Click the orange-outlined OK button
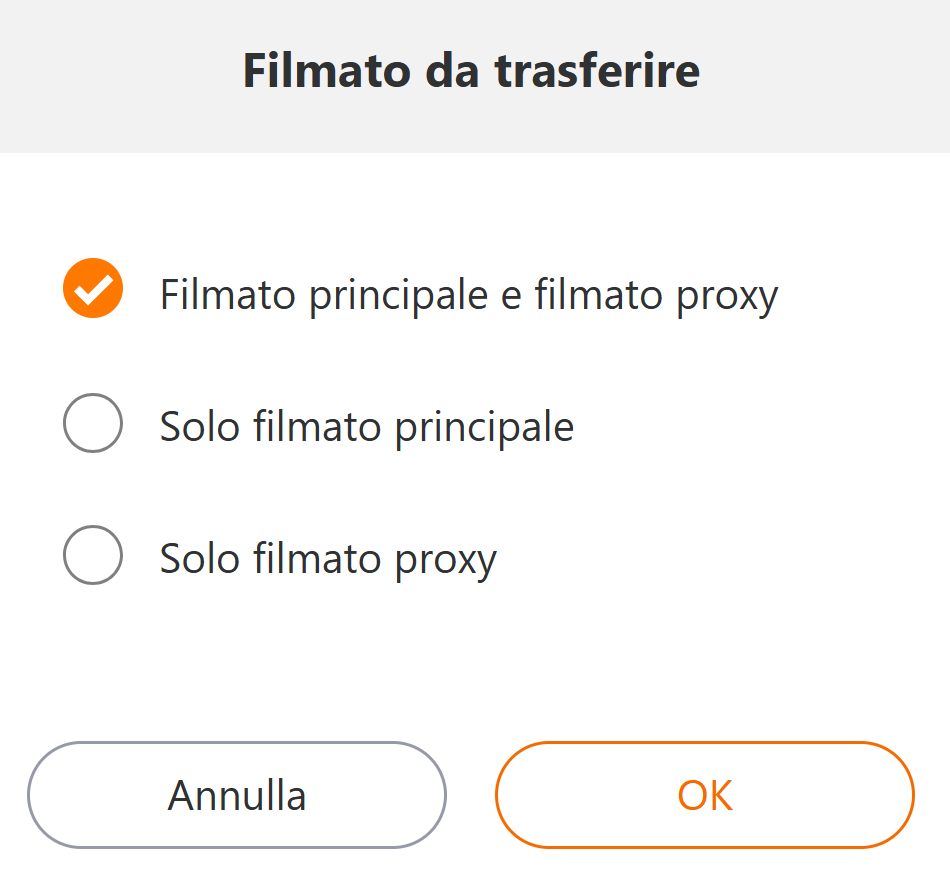 click(705, 795)
